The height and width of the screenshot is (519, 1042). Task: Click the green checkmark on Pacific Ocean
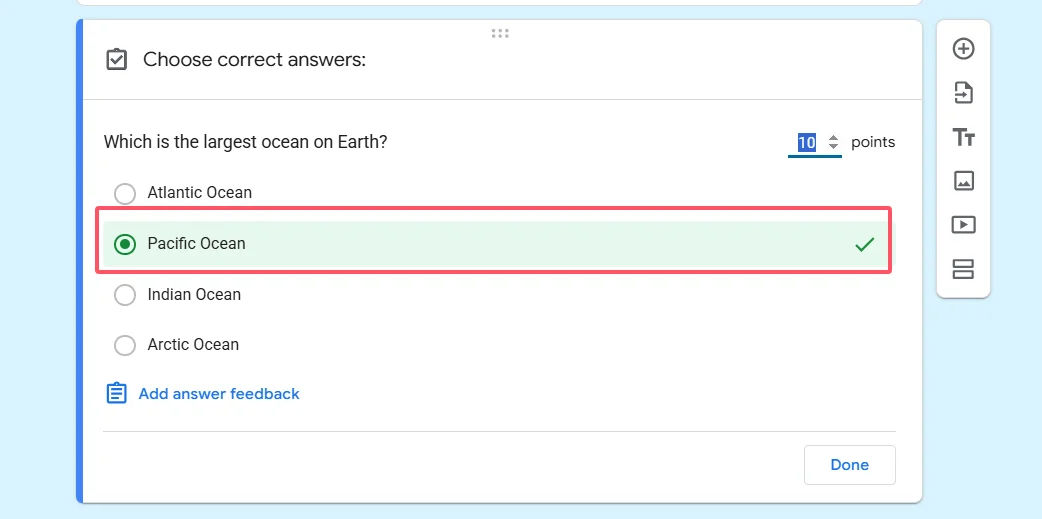tap(865, 244)
